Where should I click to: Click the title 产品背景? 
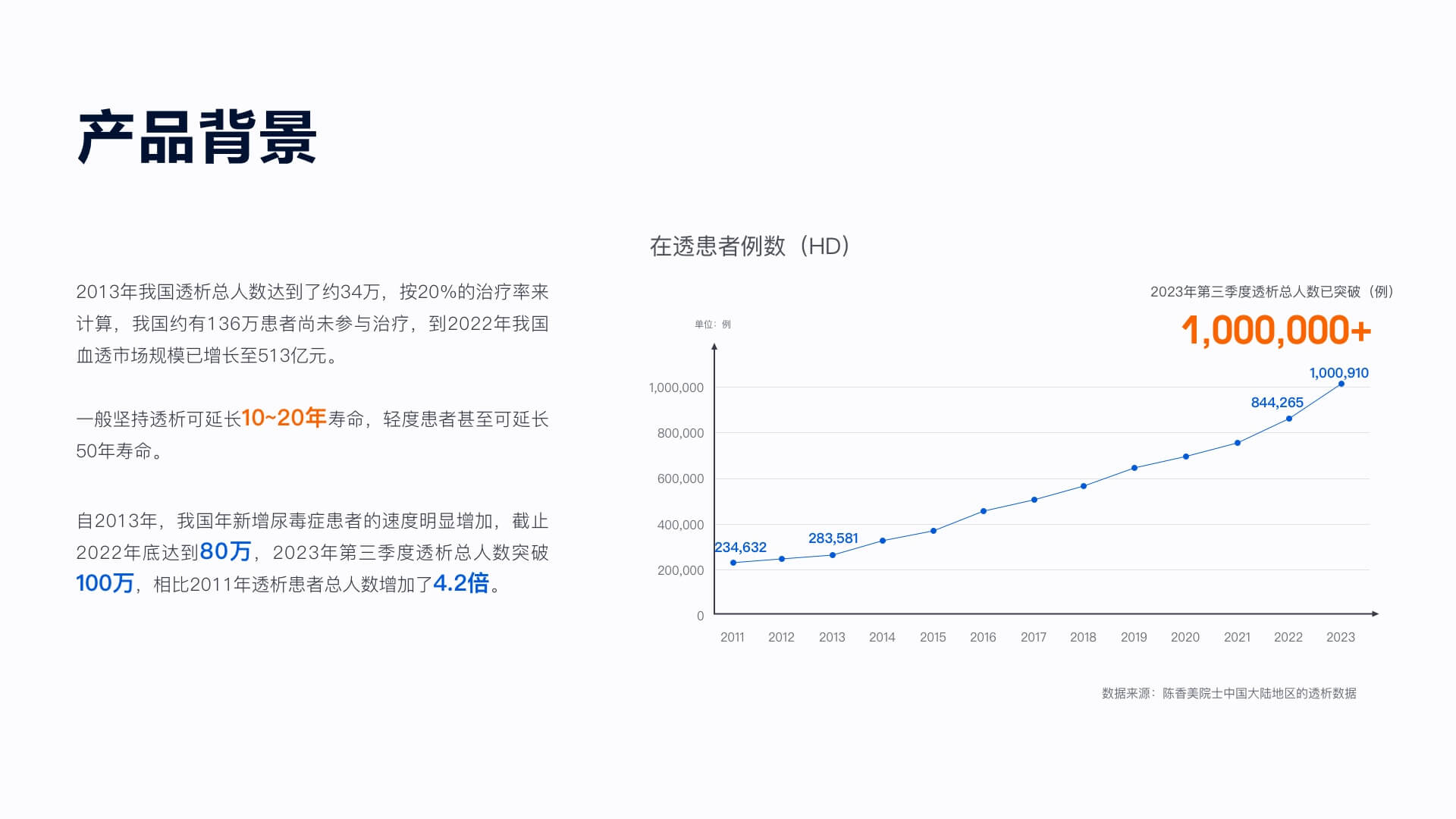click(x=197, y=137)
